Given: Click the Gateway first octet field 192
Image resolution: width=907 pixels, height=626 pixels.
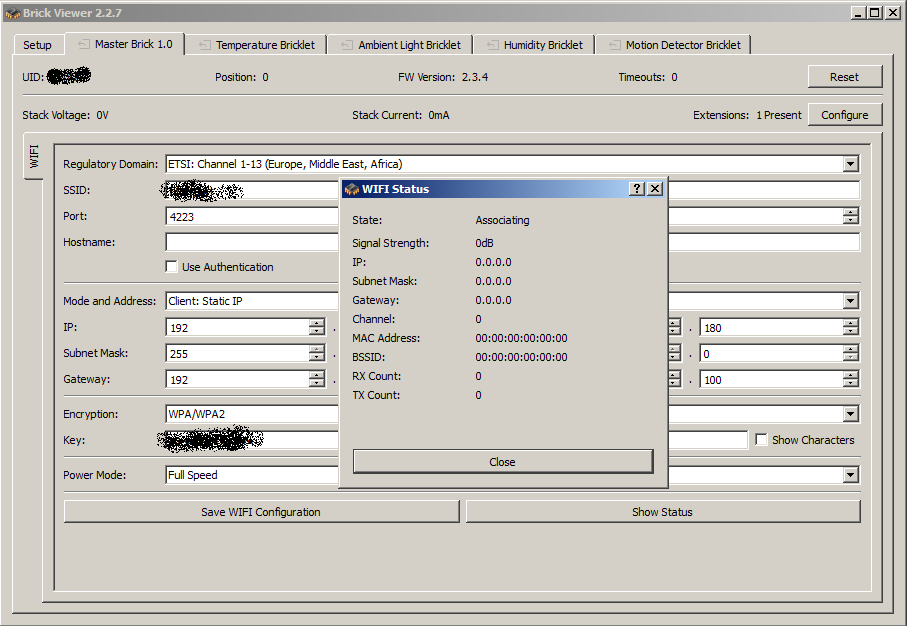Looking at the screenshot, I should click(x=238, y=380).
